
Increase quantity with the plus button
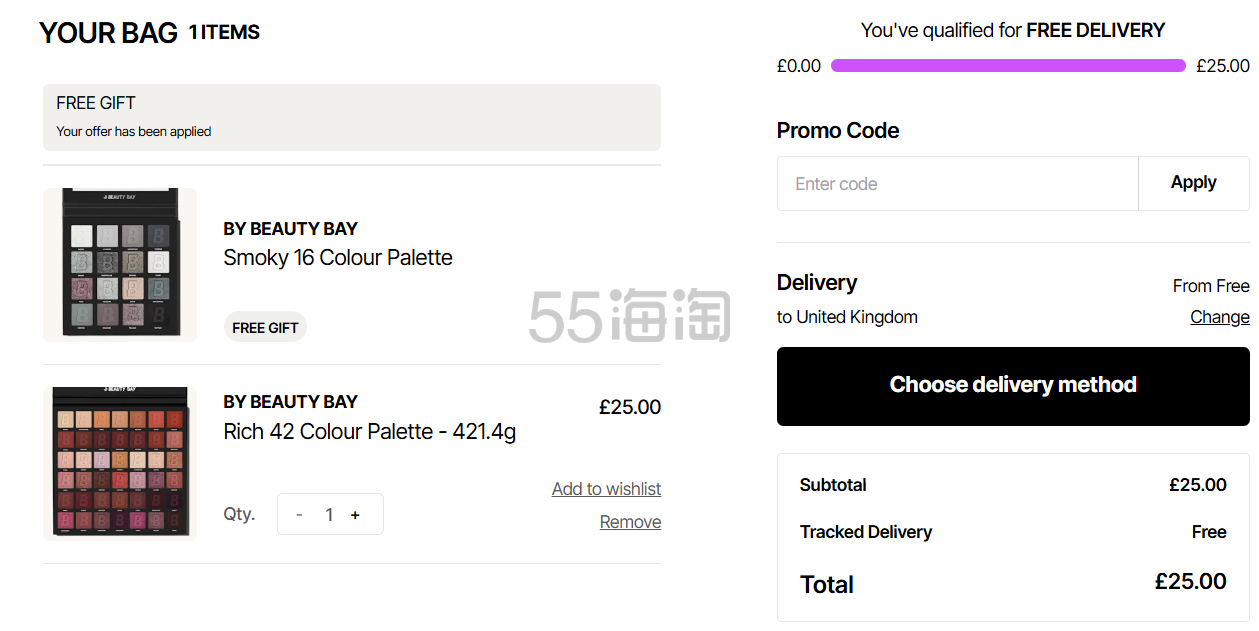pyautogui.click(x=355, y=515)
